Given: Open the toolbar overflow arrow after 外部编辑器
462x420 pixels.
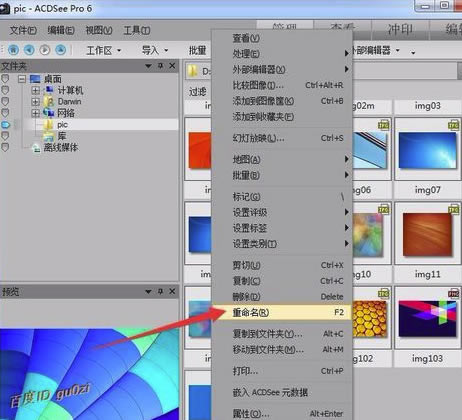Looking at the screenshot, I should coord(413,52).
